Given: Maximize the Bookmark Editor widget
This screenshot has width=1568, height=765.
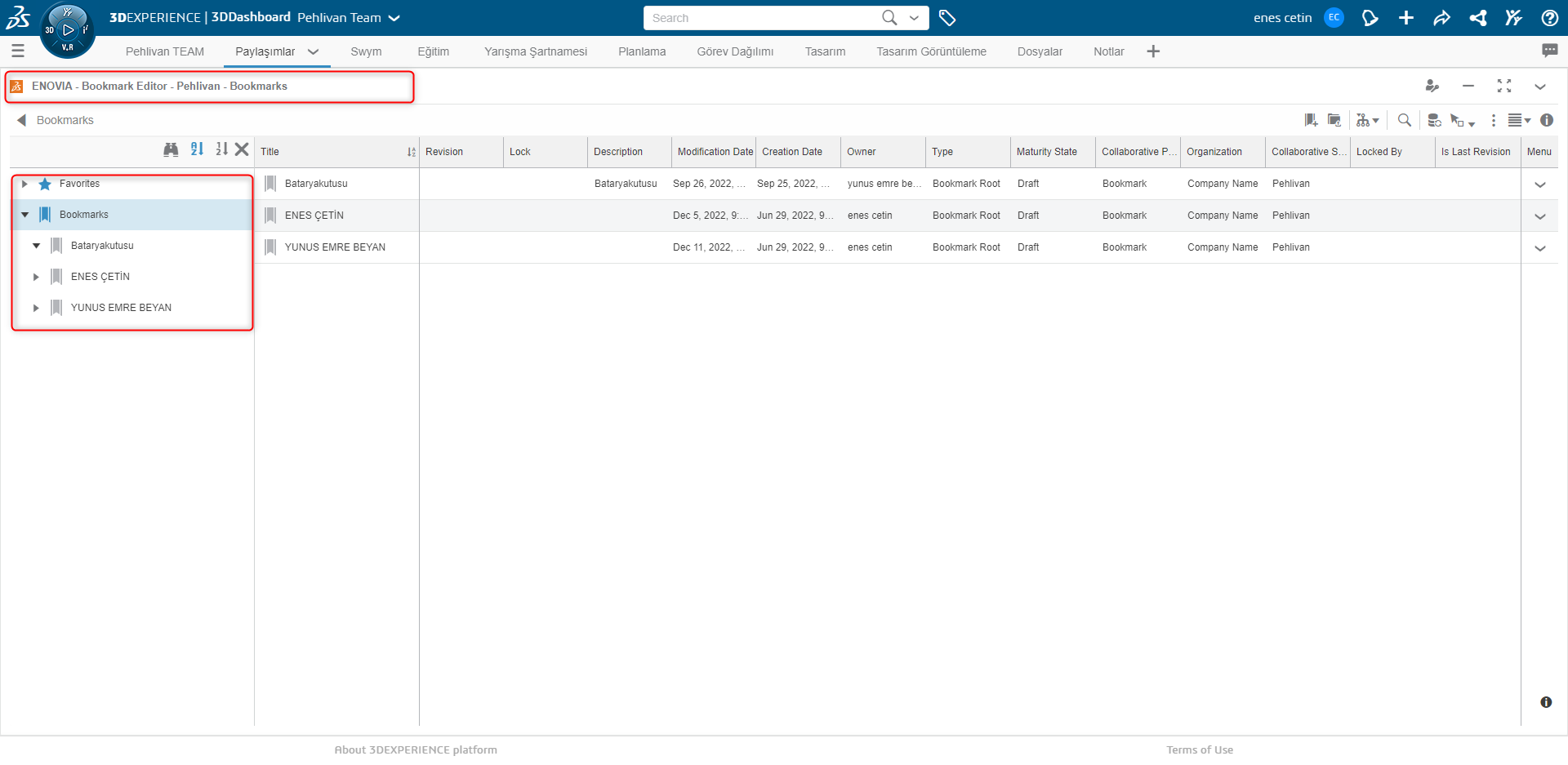Looking at the screenshot, I should click(x=1504, y=86).
